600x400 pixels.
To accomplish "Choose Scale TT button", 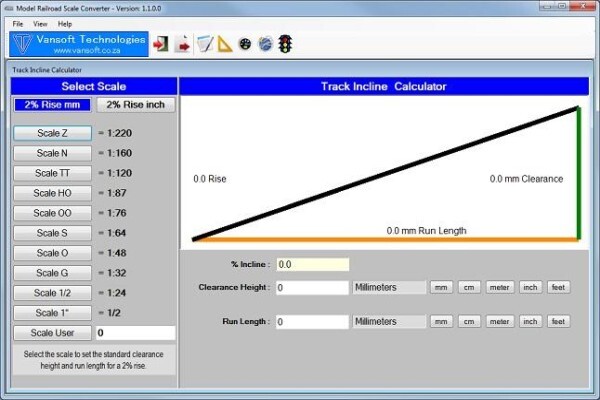I will pos(52,173).
